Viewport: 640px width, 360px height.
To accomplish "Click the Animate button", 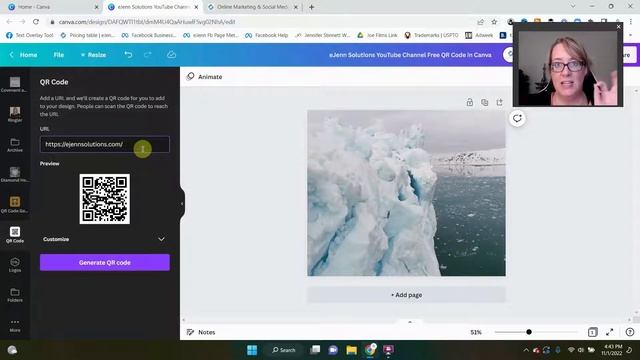I will (204, 77).
